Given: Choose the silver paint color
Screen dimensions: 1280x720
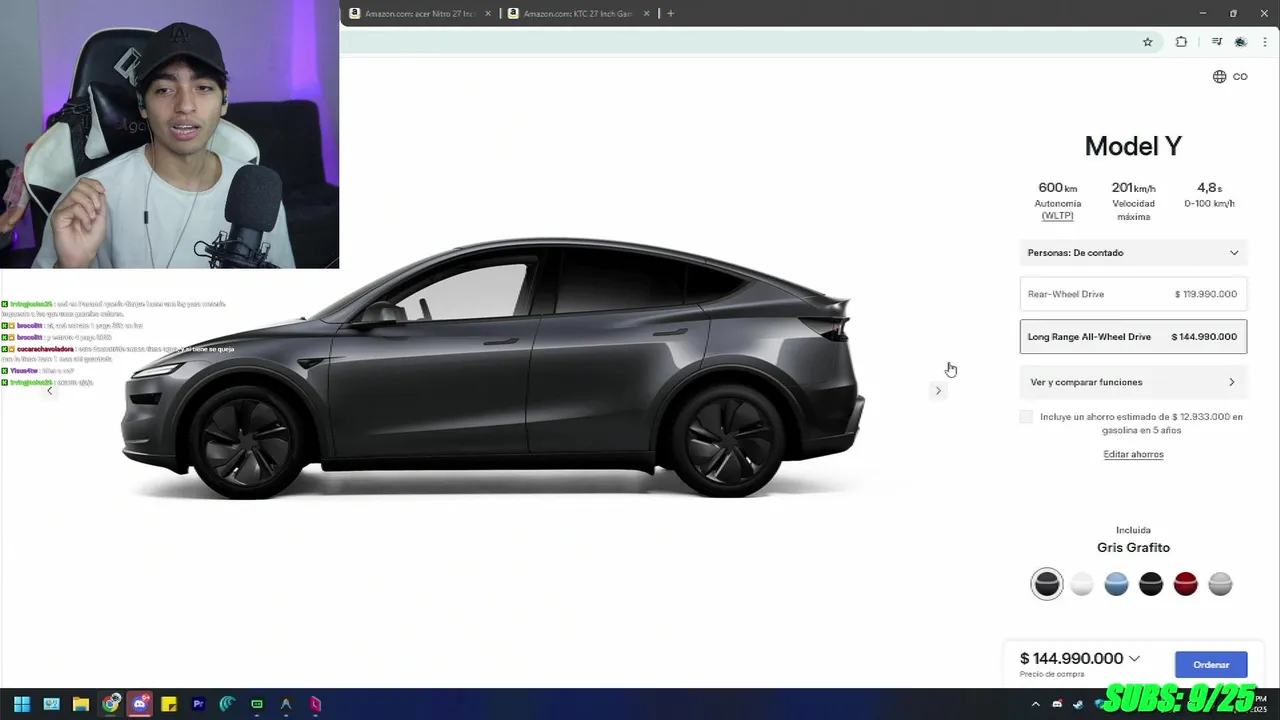Looking at the screenshot, I should 1220,584.
